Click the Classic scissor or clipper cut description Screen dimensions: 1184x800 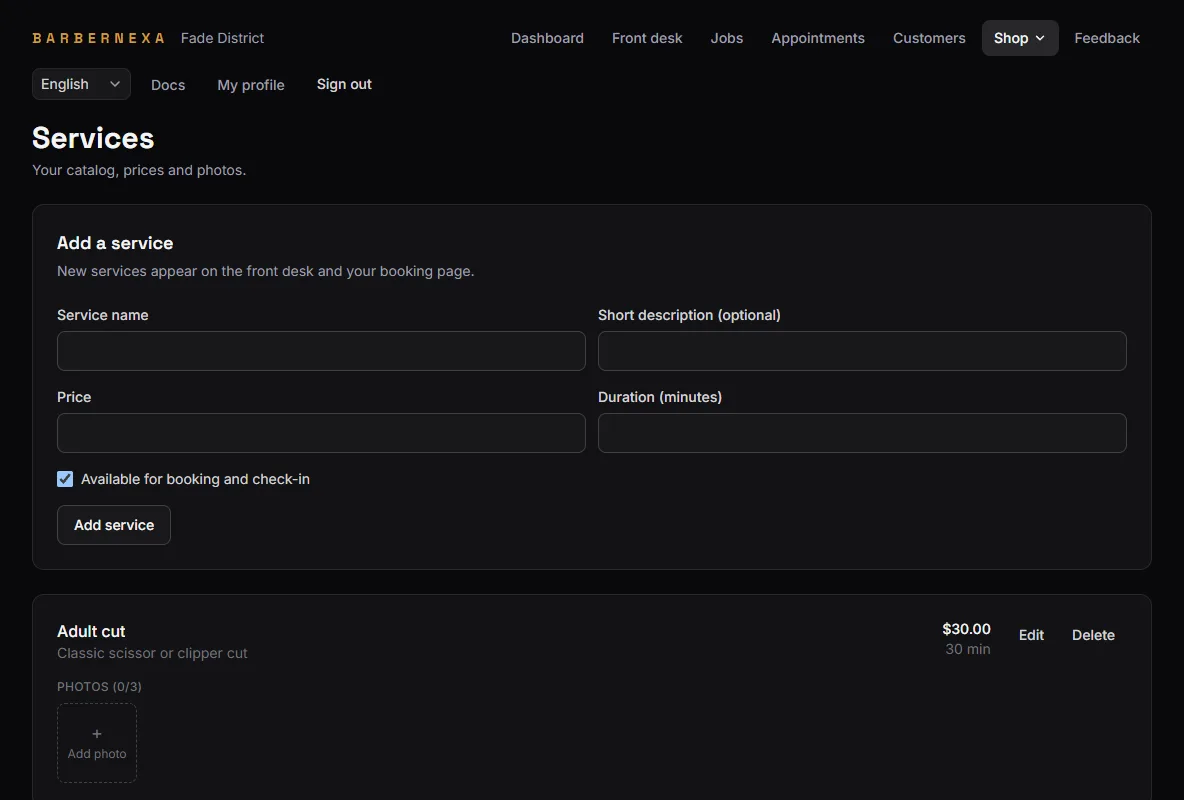click(x=153, y=653)
